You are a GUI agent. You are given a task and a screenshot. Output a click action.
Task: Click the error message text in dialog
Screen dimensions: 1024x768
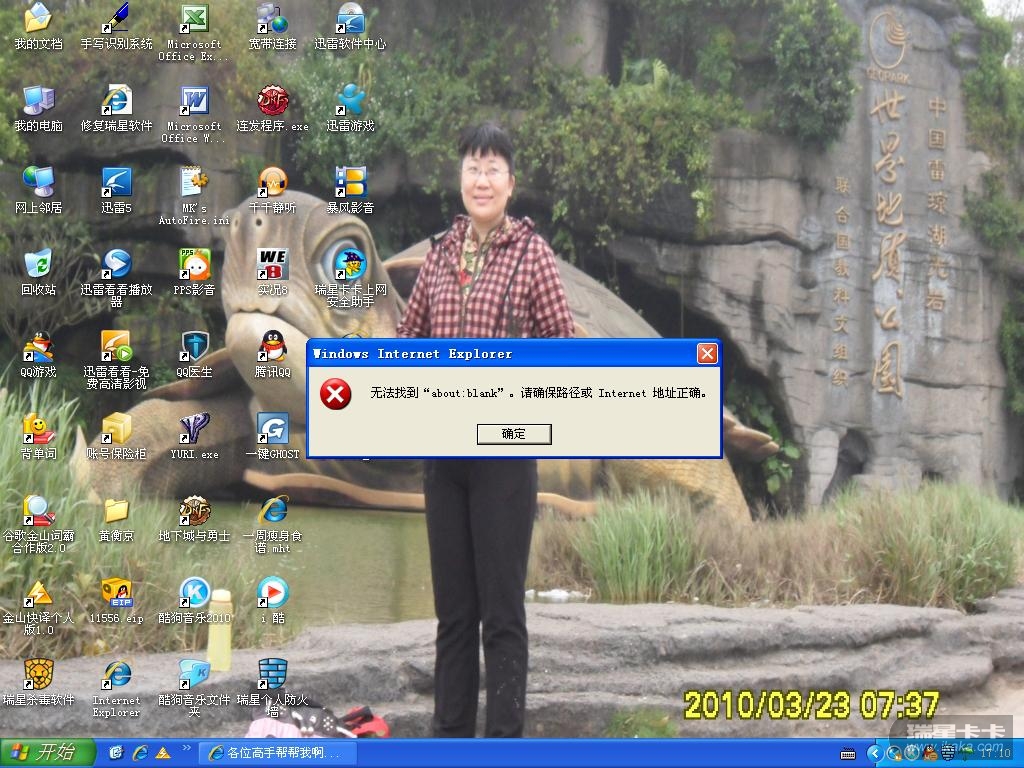(539, 393)
